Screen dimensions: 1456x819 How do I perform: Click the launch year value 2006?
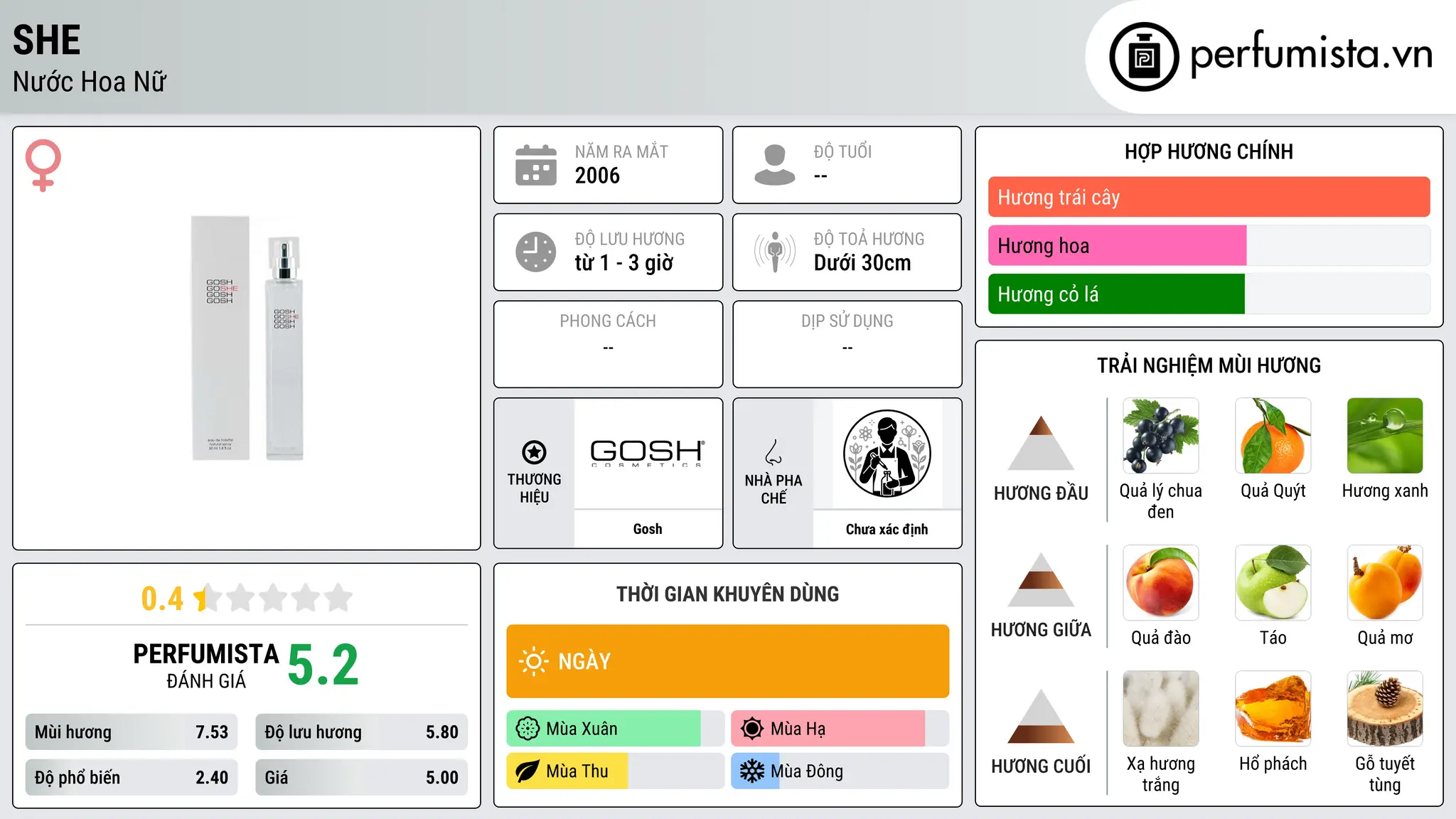click(597, 176)
